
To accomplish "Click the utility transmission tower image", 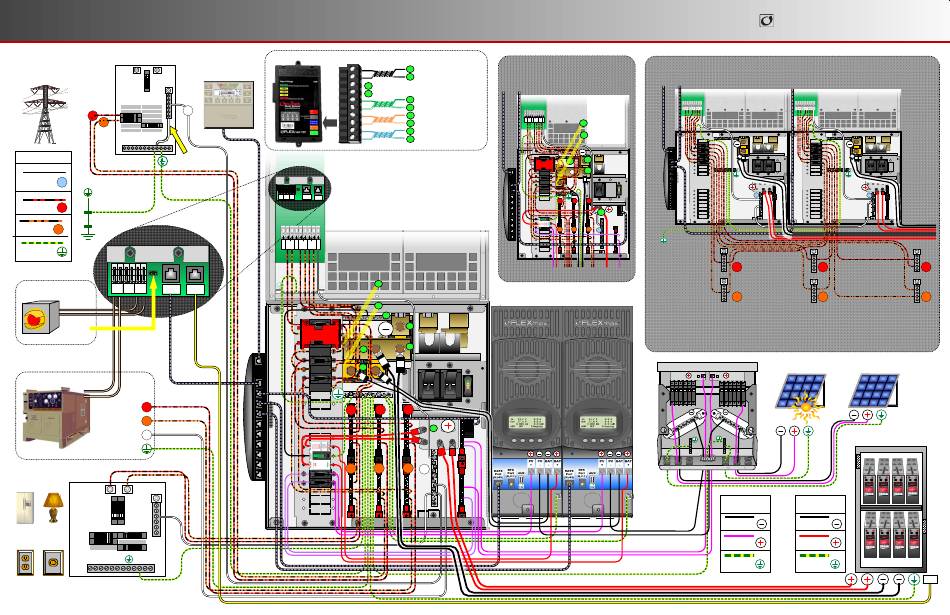I will point(44,114).
